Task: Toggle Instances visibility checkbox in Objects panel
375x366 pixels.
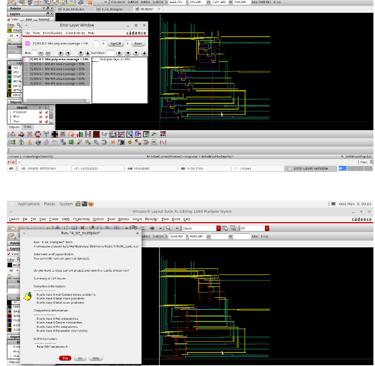Action: click(x=41, y=112)
